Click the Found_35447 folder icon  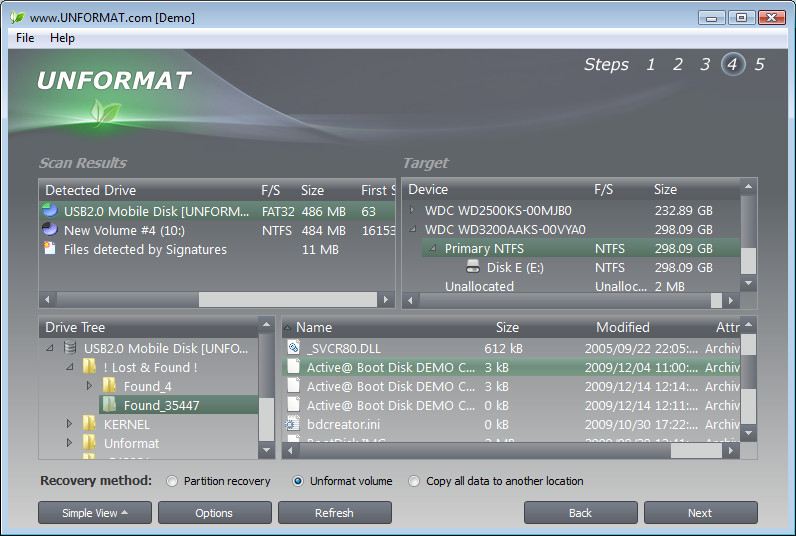tap(109, 405)
